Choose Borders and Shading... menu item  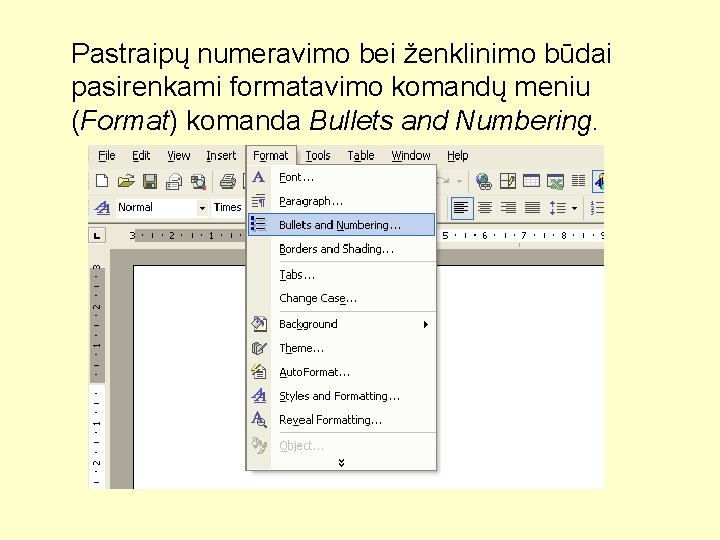(x=341, y=249)
